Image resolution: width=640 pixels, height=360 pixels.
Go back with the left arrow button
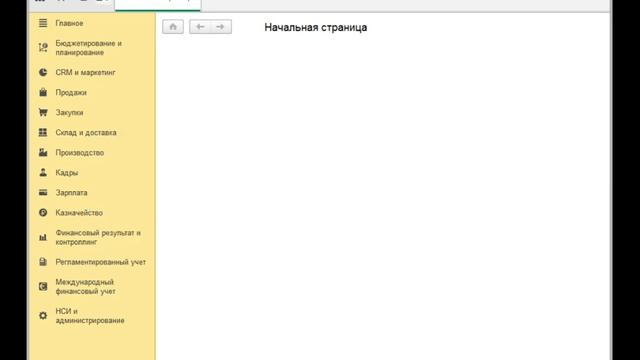pos(200,27)
